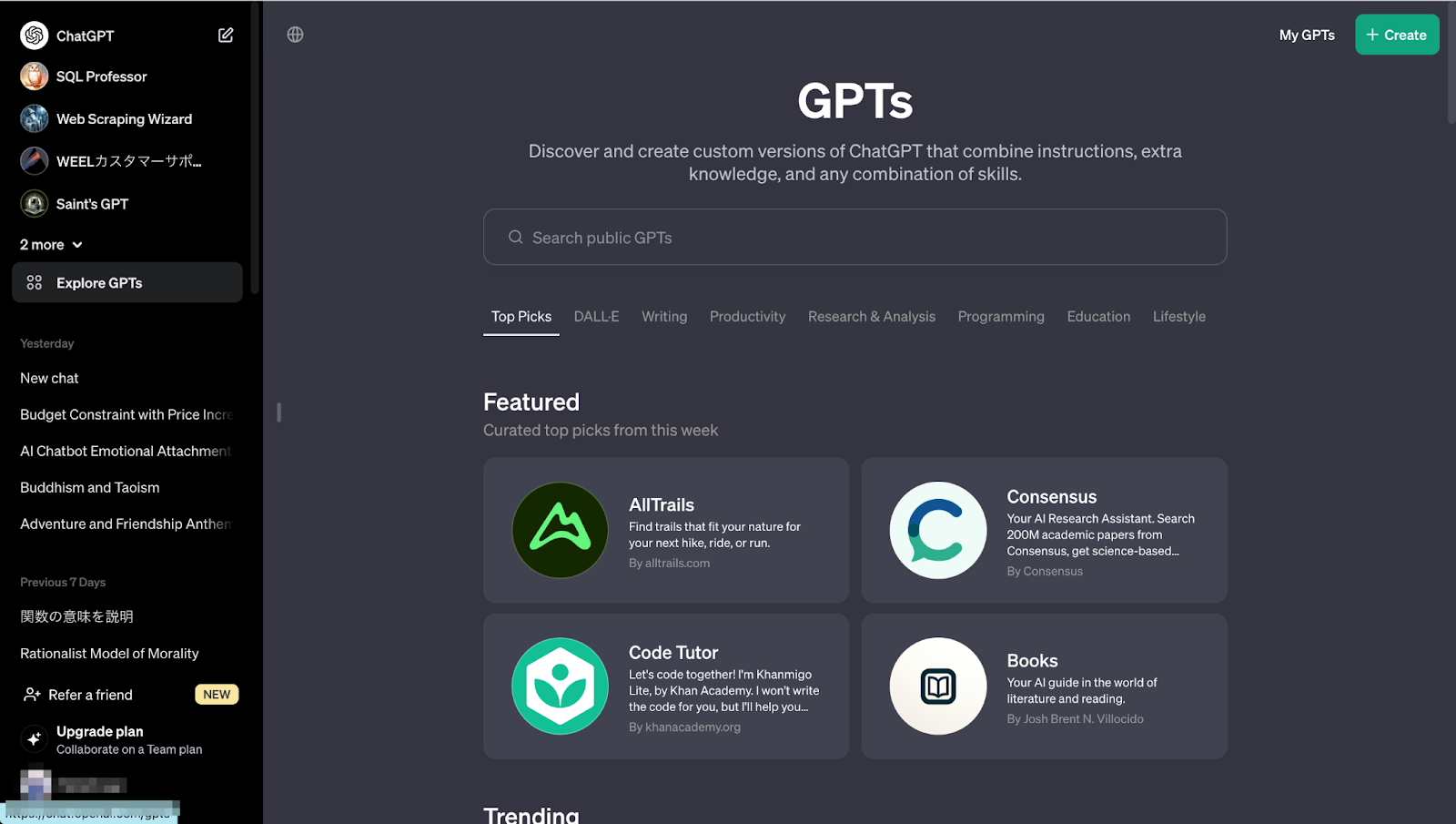Click the 'Web Scraping Wizard' label
Image resolution: width=1456 pixels, height=824 pixels.
[124, 119]
